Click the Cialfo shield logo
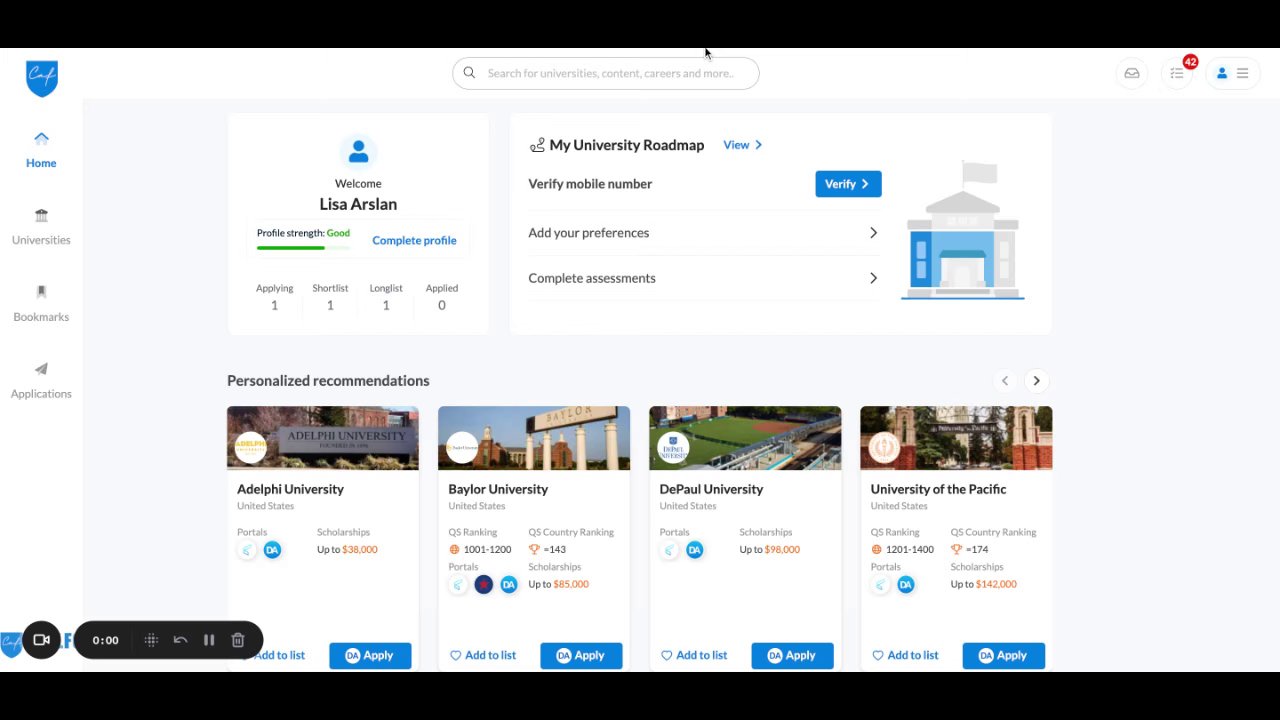The image size is (1280, 720). pyautogui.click(x=42, y=78)
